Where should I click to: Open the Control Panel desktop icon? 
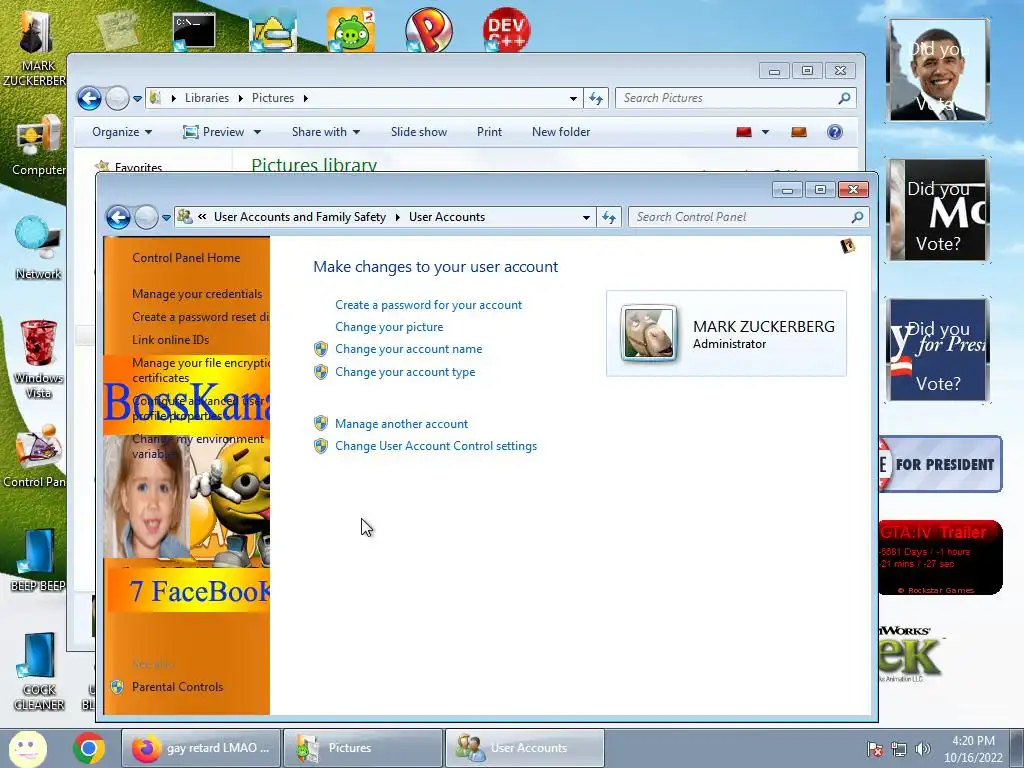[36, 457]
